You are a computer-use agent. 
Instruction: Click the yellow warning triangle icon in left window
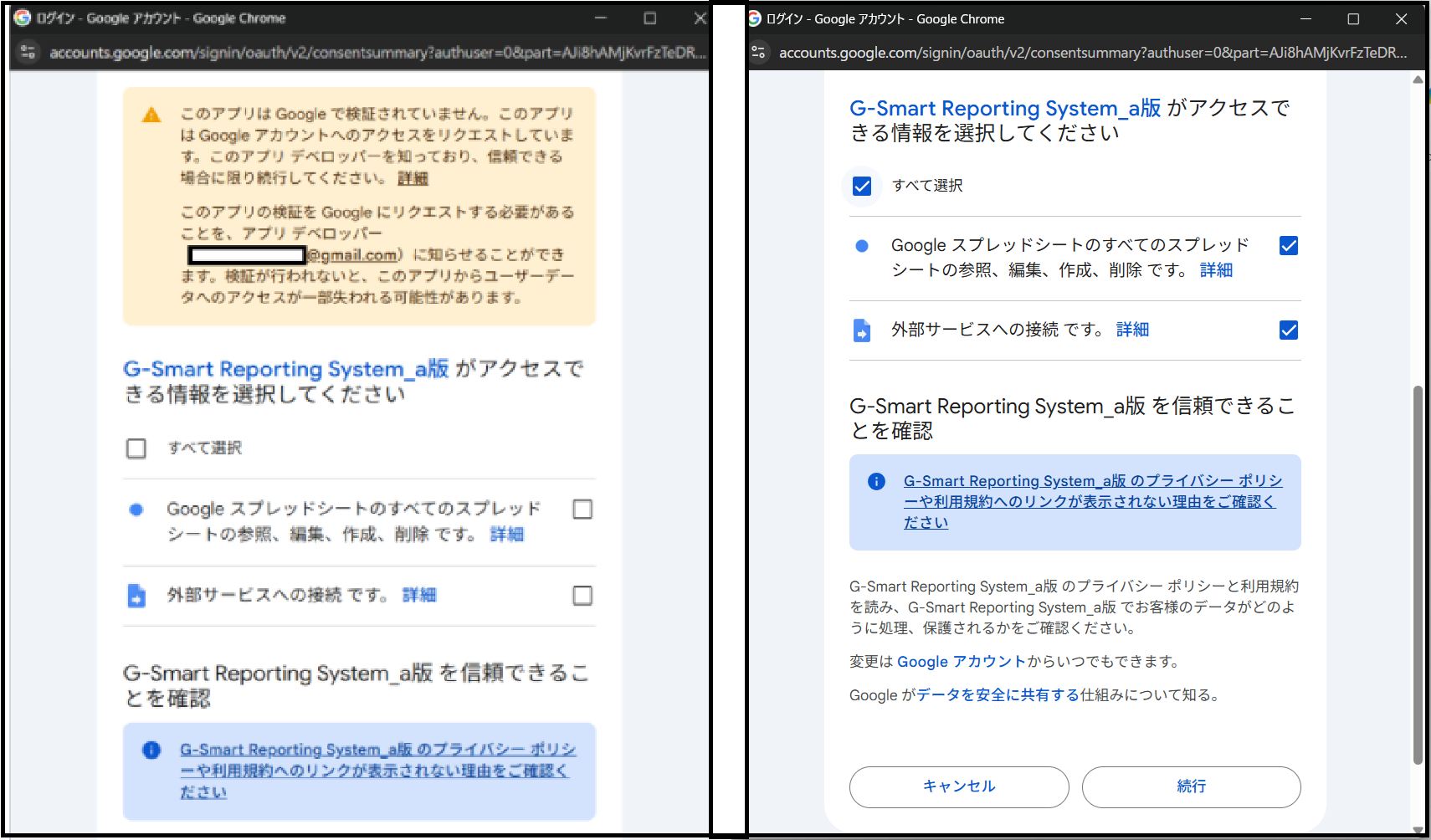pos(151,115)
